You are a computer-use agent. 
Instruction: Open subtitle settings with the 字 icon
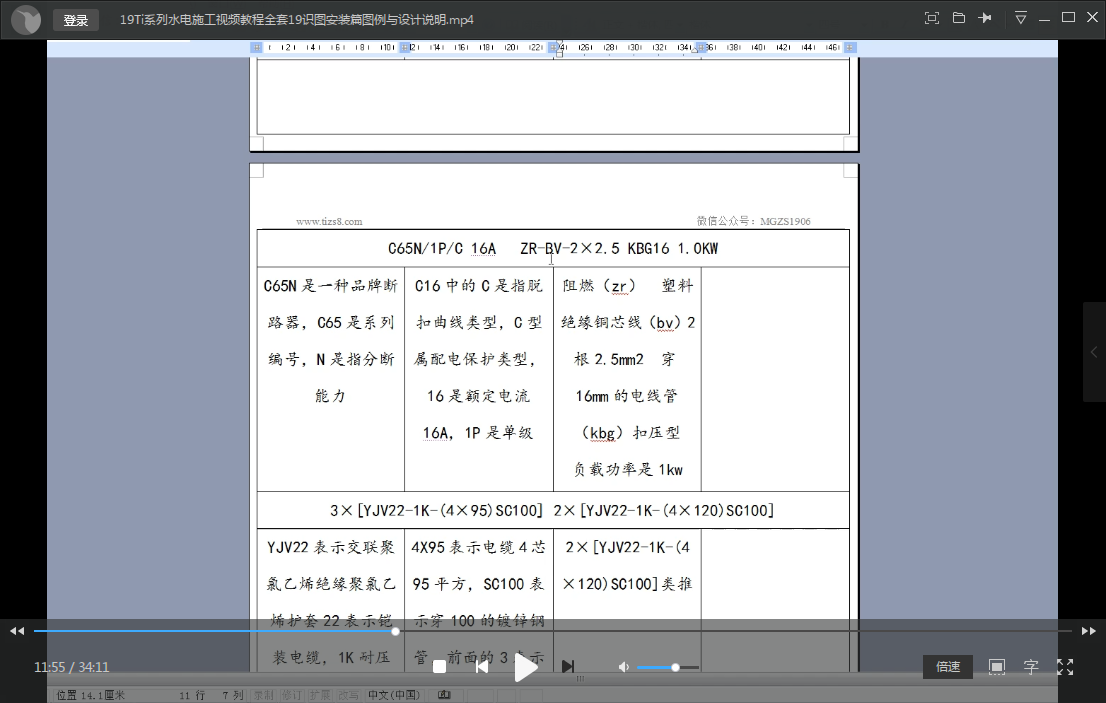coord(1031,667)
